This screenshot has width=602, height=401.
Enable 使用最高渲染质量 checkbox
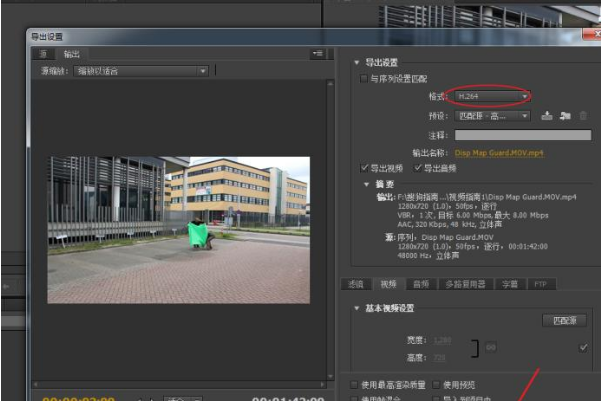[354, 384]
